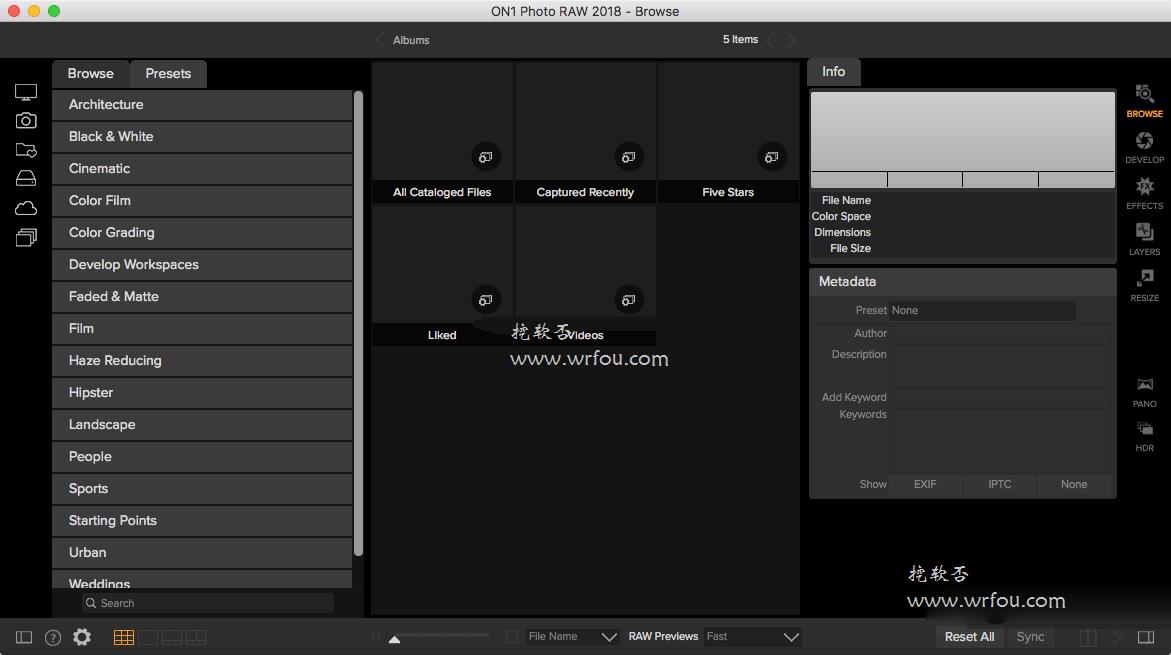Switch to grid view mode
This screenshot has width=1171, height=655.
124,637
